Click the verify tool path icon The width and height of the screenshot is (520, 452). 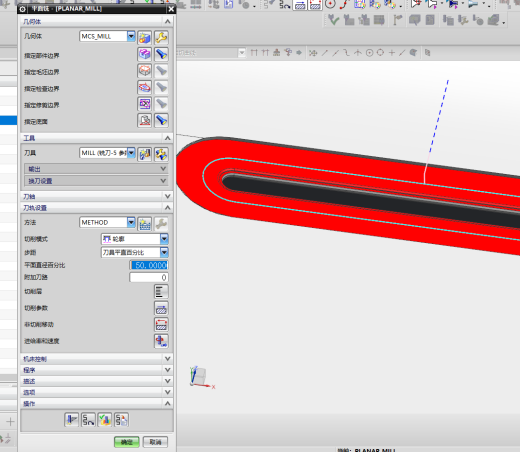pyautogui.click(x=105, y=420)
